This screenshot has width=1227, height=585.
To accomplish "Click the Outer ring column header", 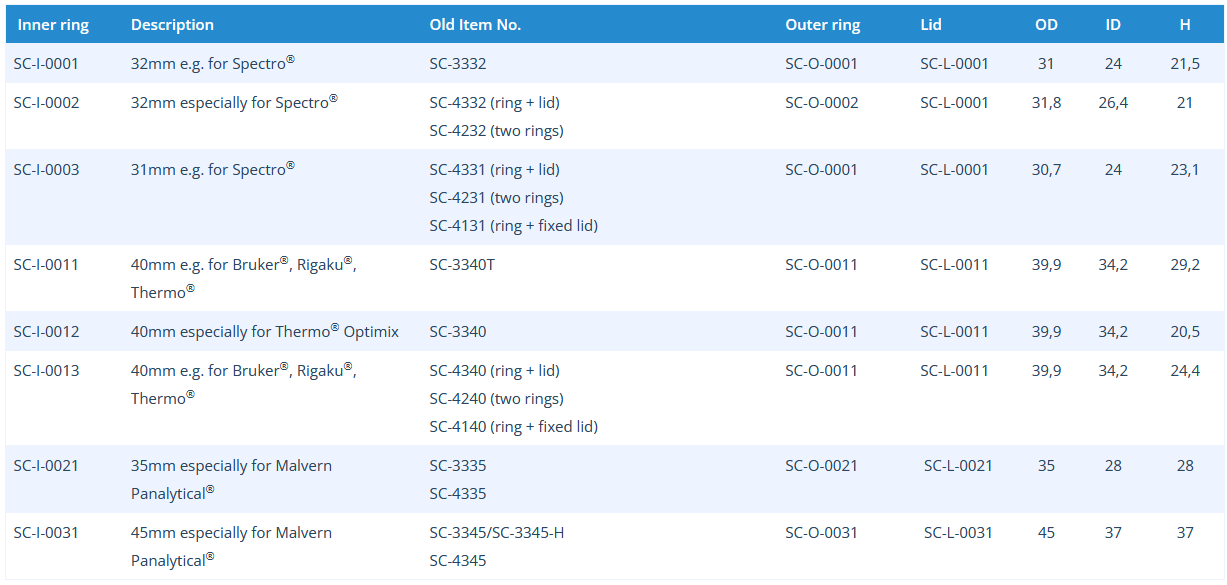I will coord(822,25).
